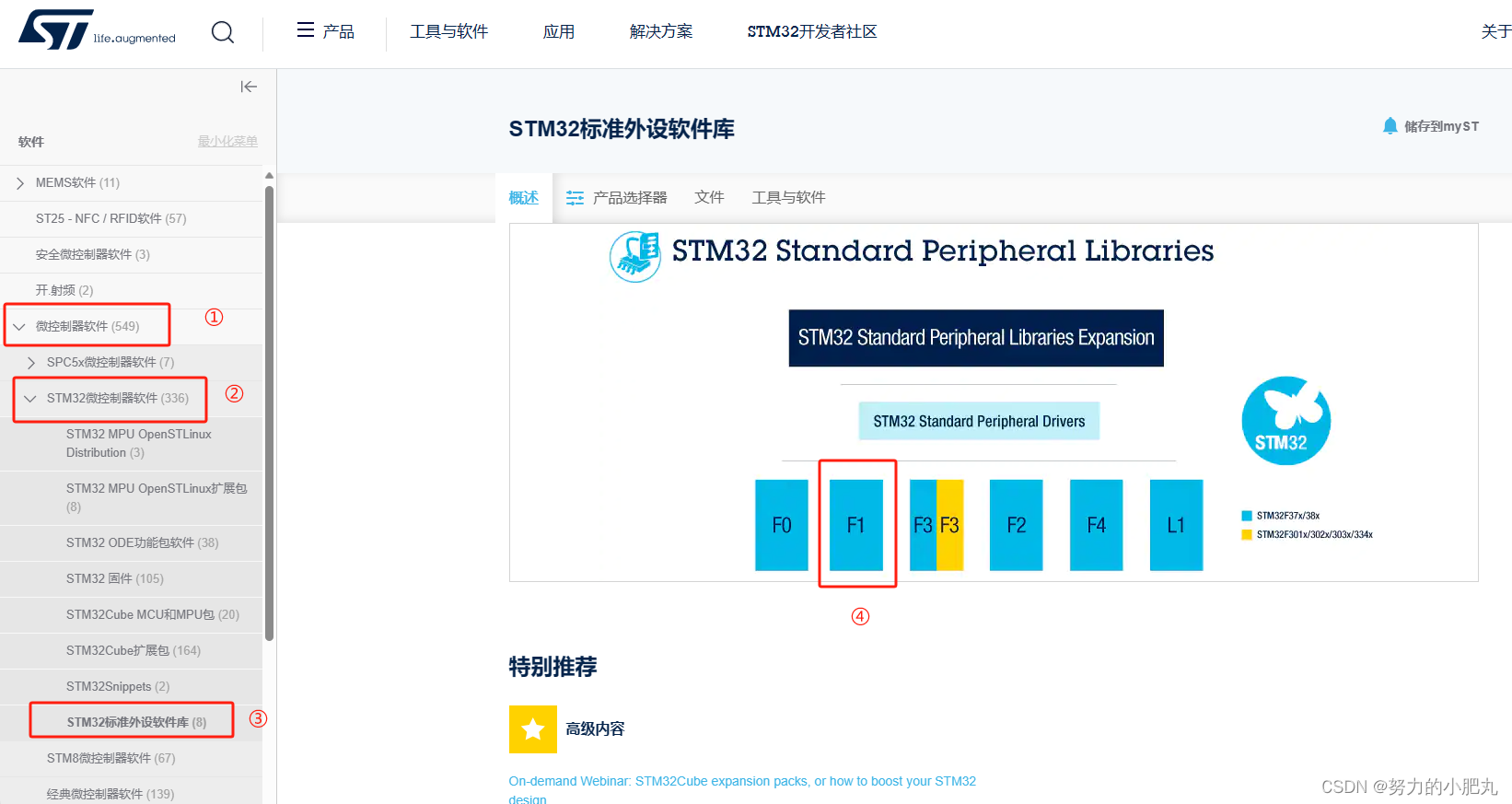Select the blue F3 block
Viewport: 1512px width, 804px height.
click(923, 525)
